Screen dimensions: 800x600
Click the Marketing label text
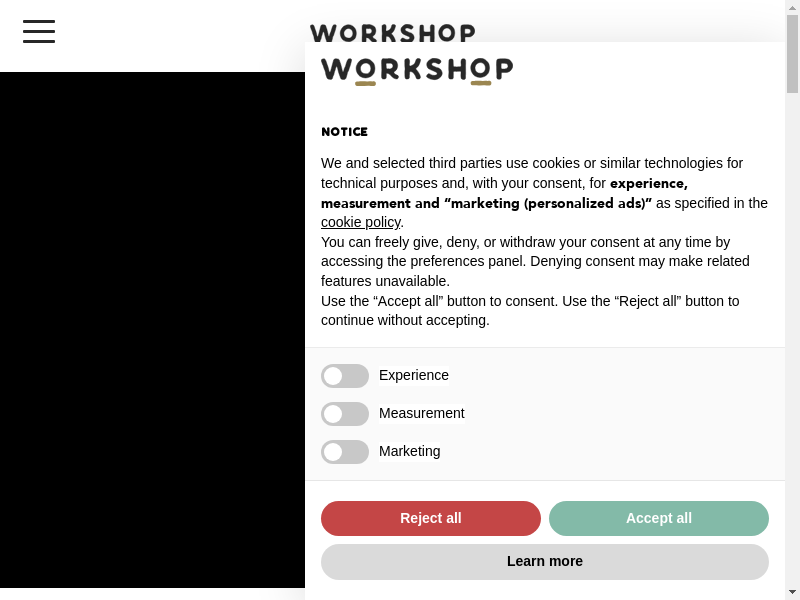410,451
